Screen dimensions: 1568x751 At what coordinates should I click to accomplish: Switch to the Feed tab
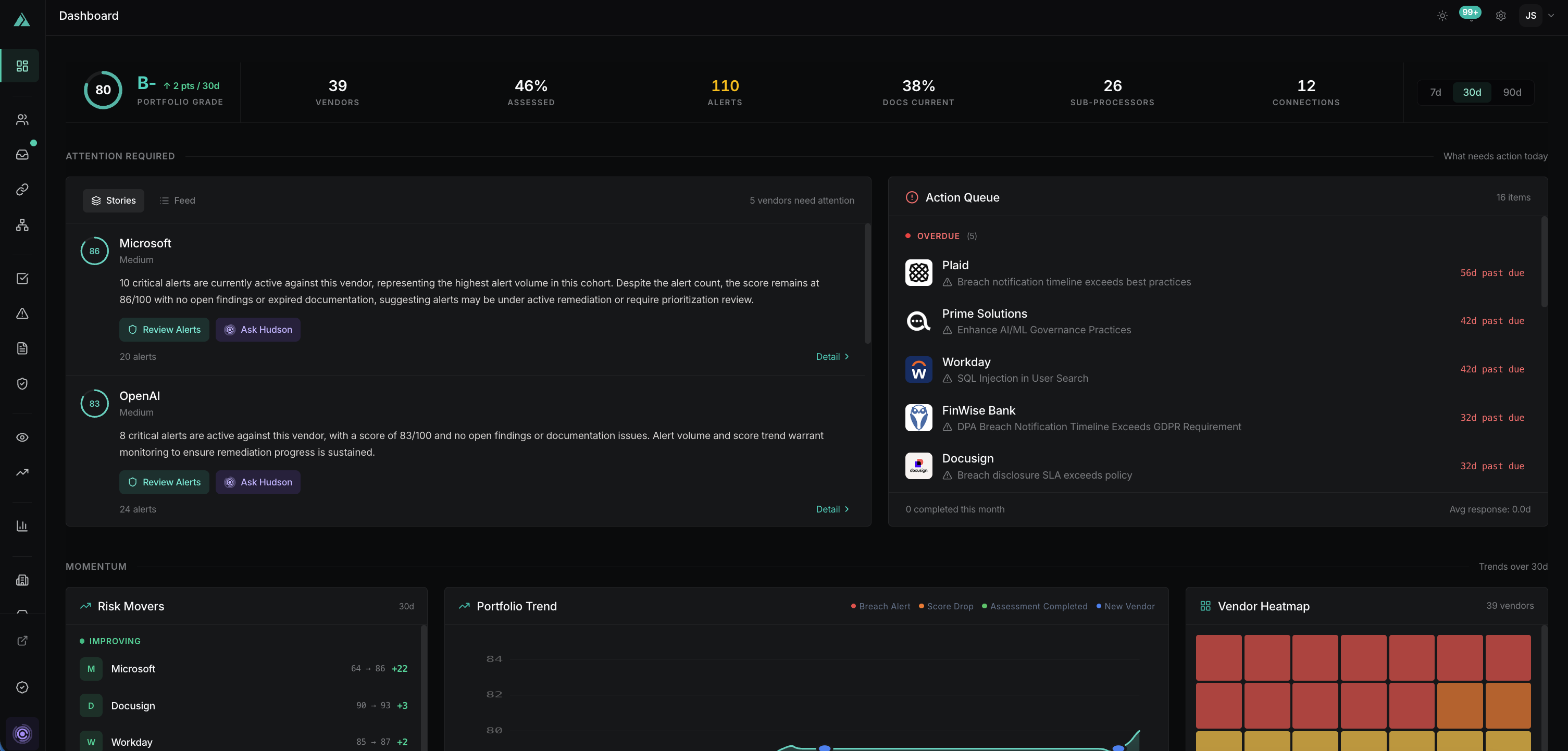[177, 201]
